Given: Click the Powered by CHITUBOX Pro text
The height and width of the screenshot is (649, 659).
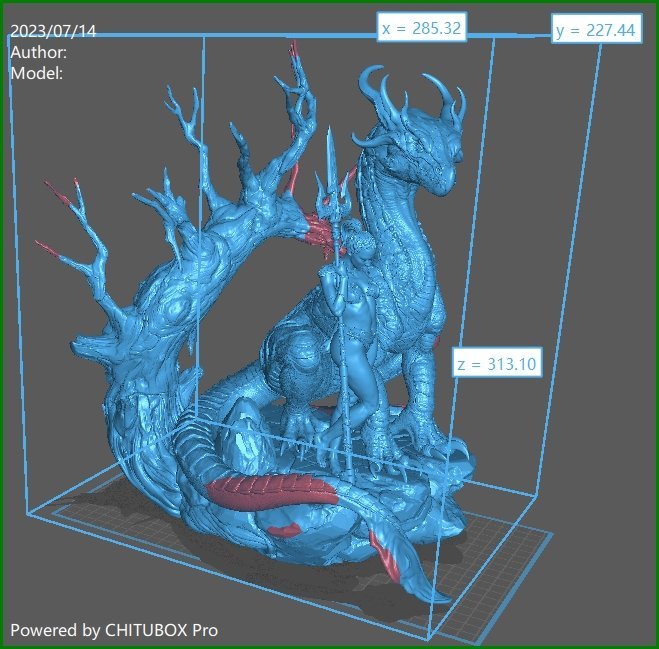Looking at the screenshot, I should tap(114, 630).
